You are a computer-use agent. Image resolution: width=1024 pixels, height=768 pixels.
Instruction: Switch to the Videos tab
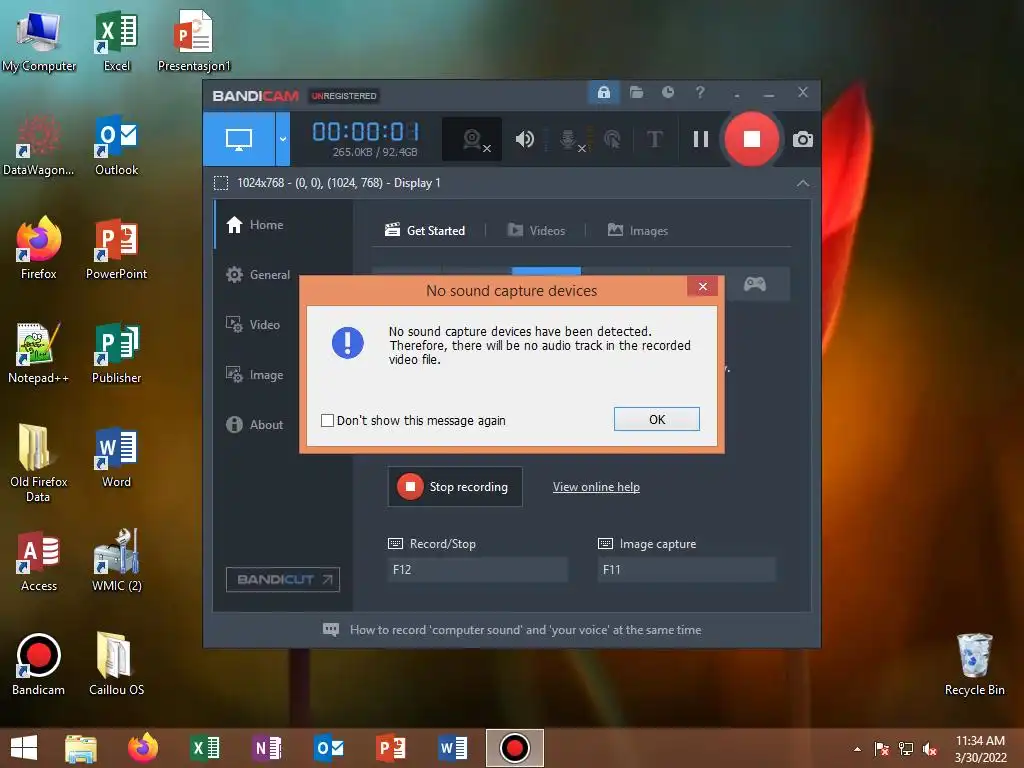pos(536,231)
